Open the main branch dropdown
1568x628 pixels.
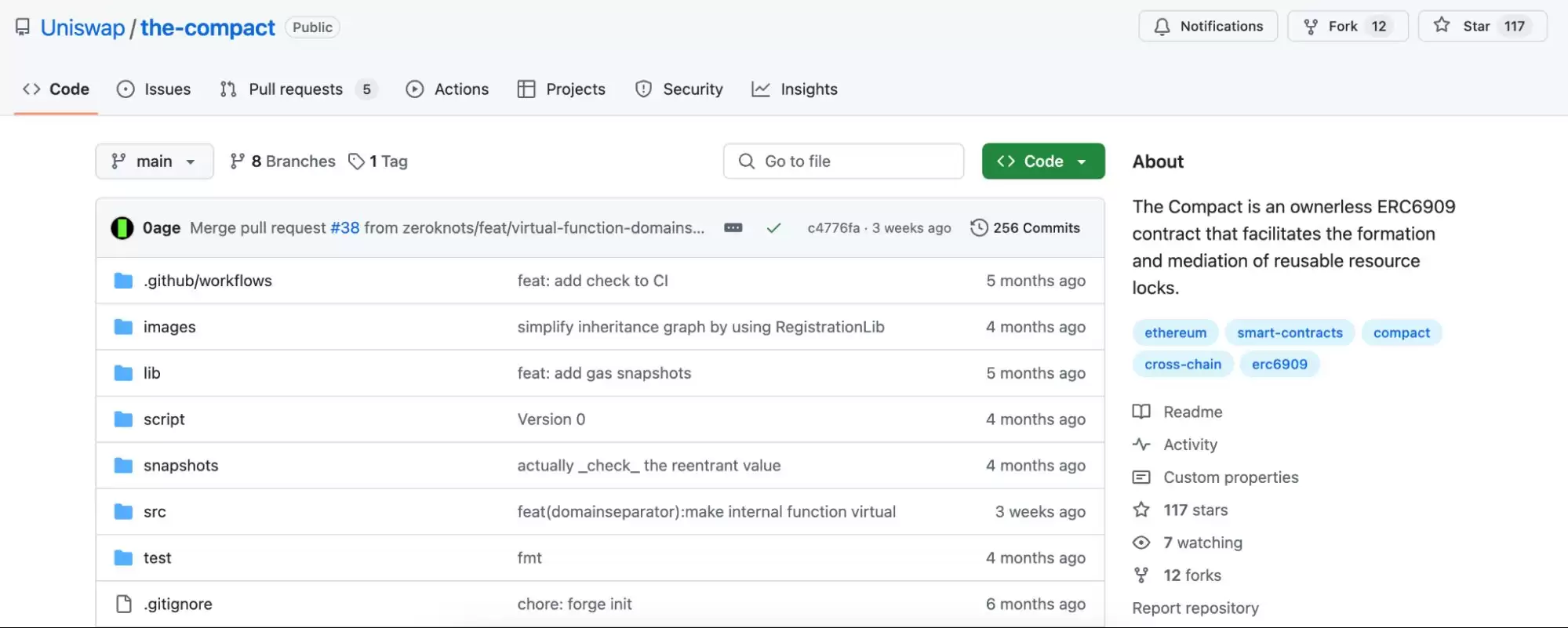click(155, 162)
